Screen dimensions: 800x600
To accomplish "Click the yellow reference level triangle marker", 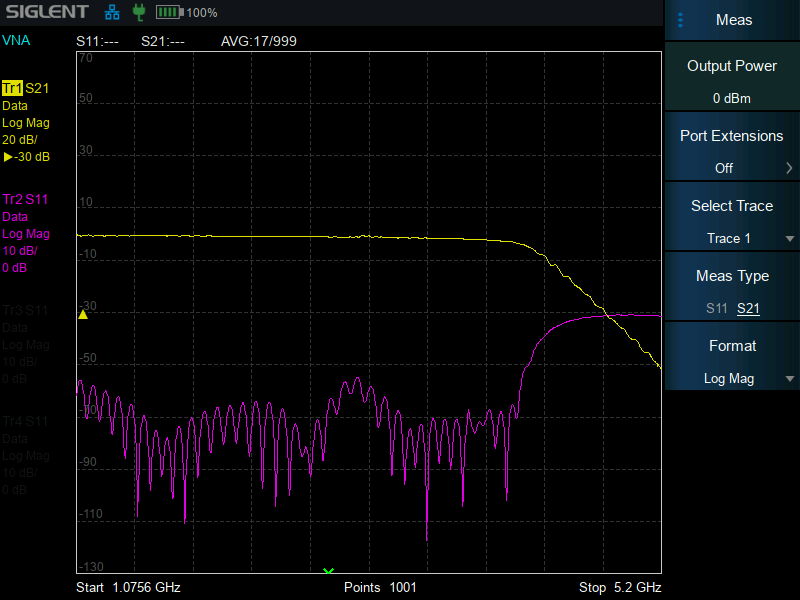I will click(83, 314).
